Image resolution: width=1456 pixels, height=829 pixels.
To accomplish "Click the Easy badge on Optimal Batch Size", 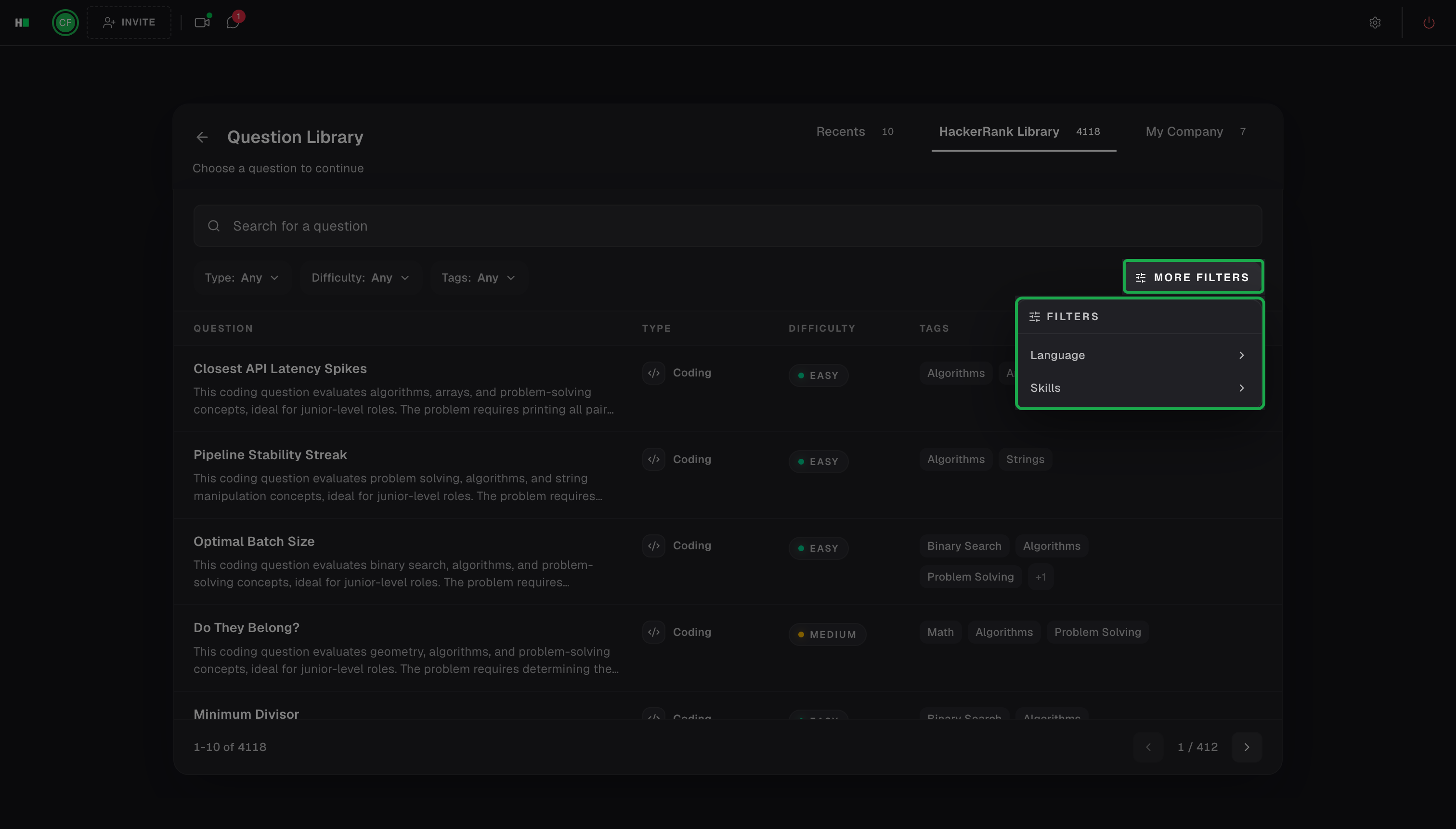I will coord(818,548).
